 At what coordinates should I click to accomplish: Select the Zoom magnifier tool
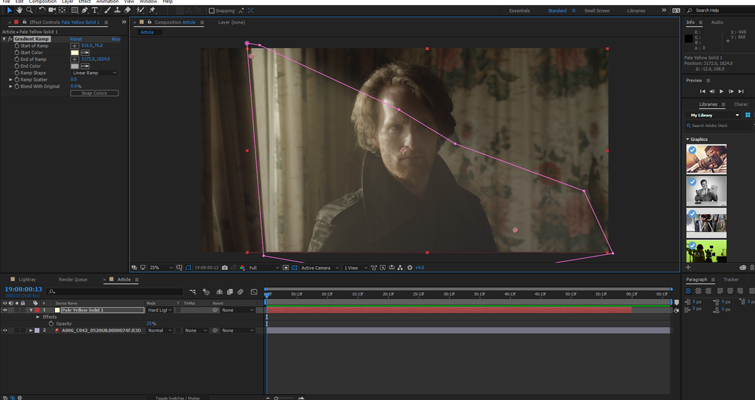[29, 10]
